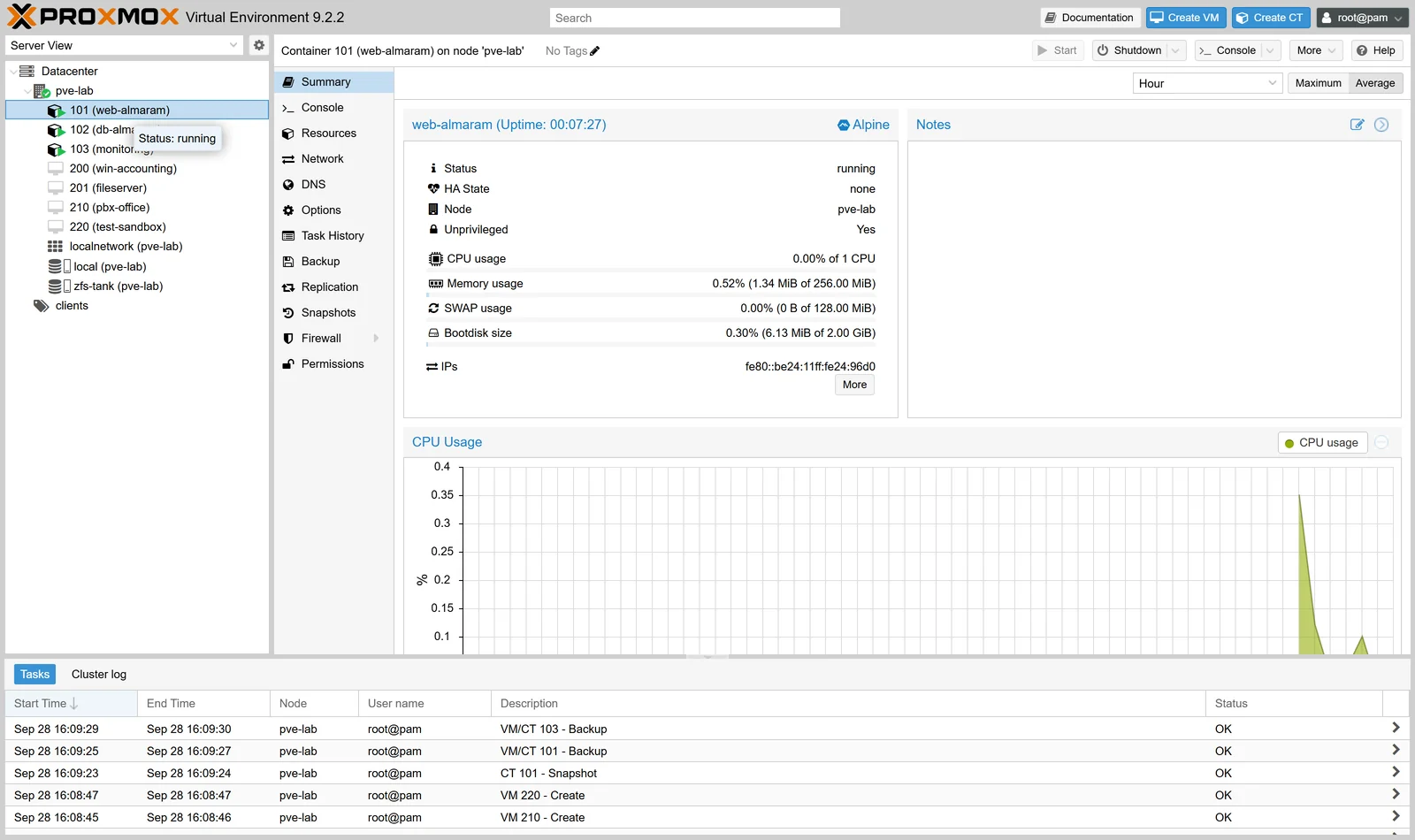Open the root@pam user menu
The height and width of the screenshot is (840, 1415).
pyautogui.click(x=1362, y=18)
